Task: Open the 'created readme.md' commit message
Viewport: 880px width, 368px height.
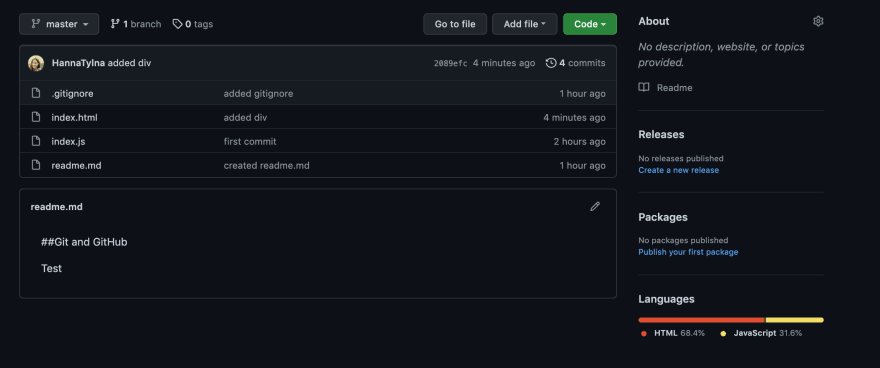Action: 267,165
